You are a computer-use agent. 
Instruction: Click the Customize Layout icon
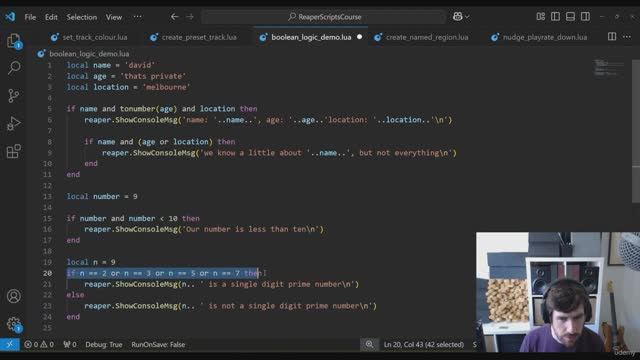540,16
